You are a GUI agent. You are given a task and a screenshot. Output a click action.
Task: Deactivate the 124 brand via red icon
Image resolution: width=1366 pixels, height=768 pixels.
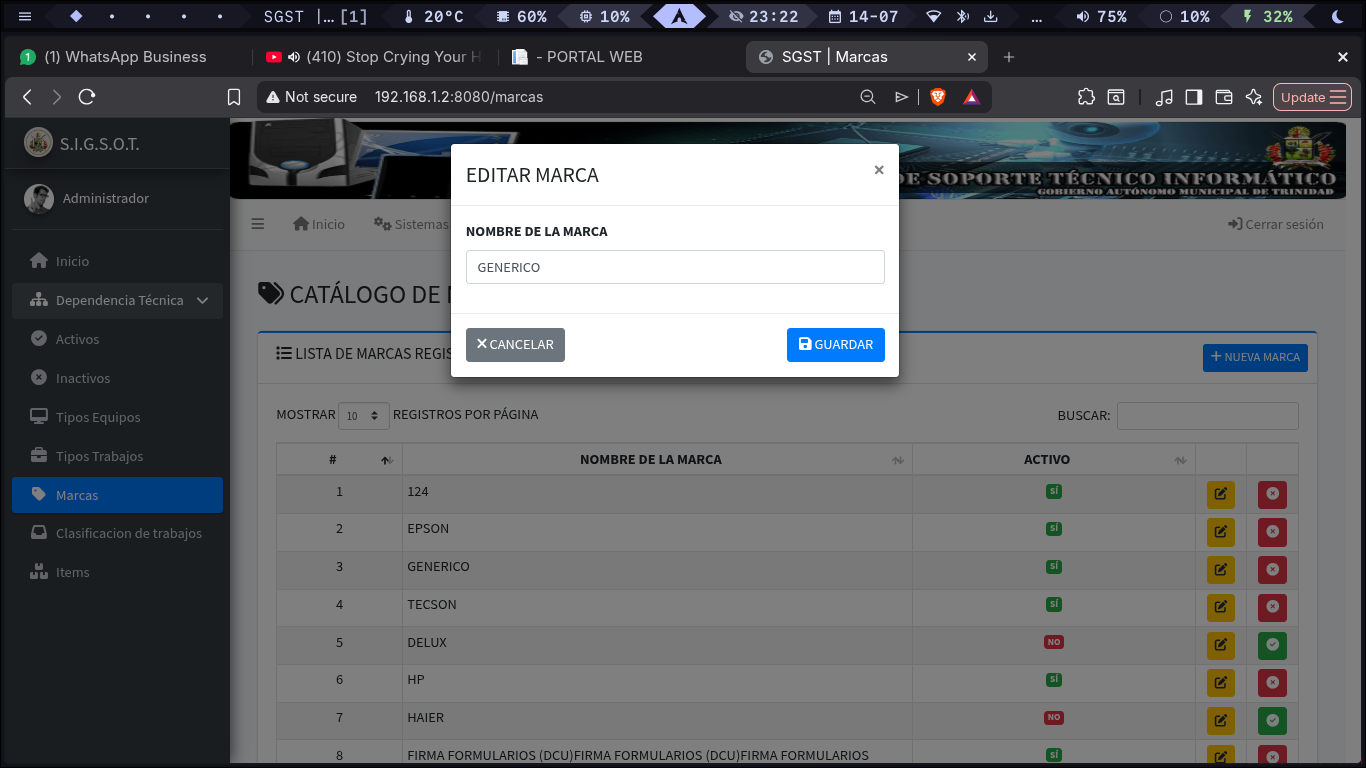click(x=1272, y=494)
